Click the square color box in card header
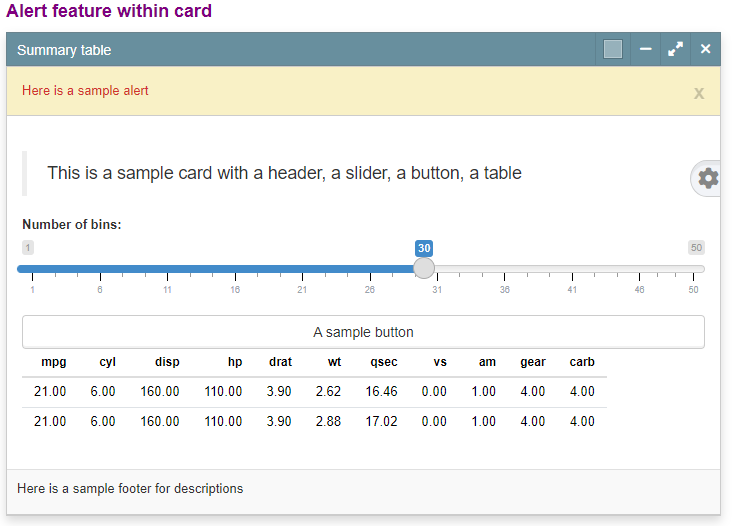 612,49
